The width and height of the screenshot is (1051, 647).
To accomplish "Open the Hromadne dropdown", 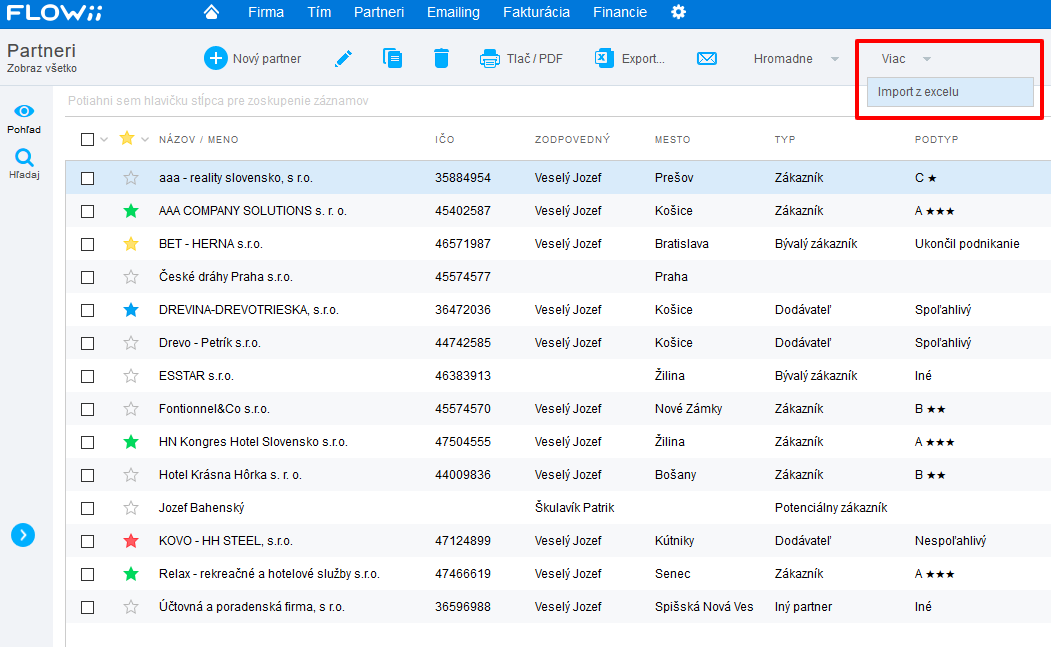I will tap(796, 59).
